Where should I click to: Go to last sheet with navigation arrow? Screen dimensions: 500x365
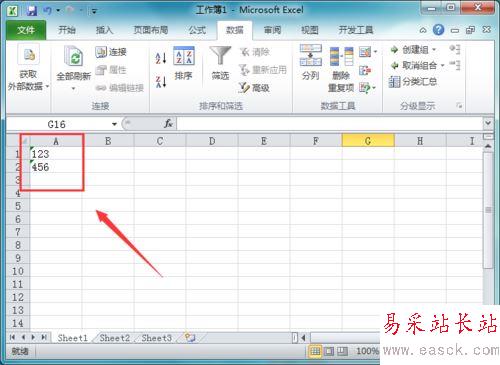(x=44, y=338)
